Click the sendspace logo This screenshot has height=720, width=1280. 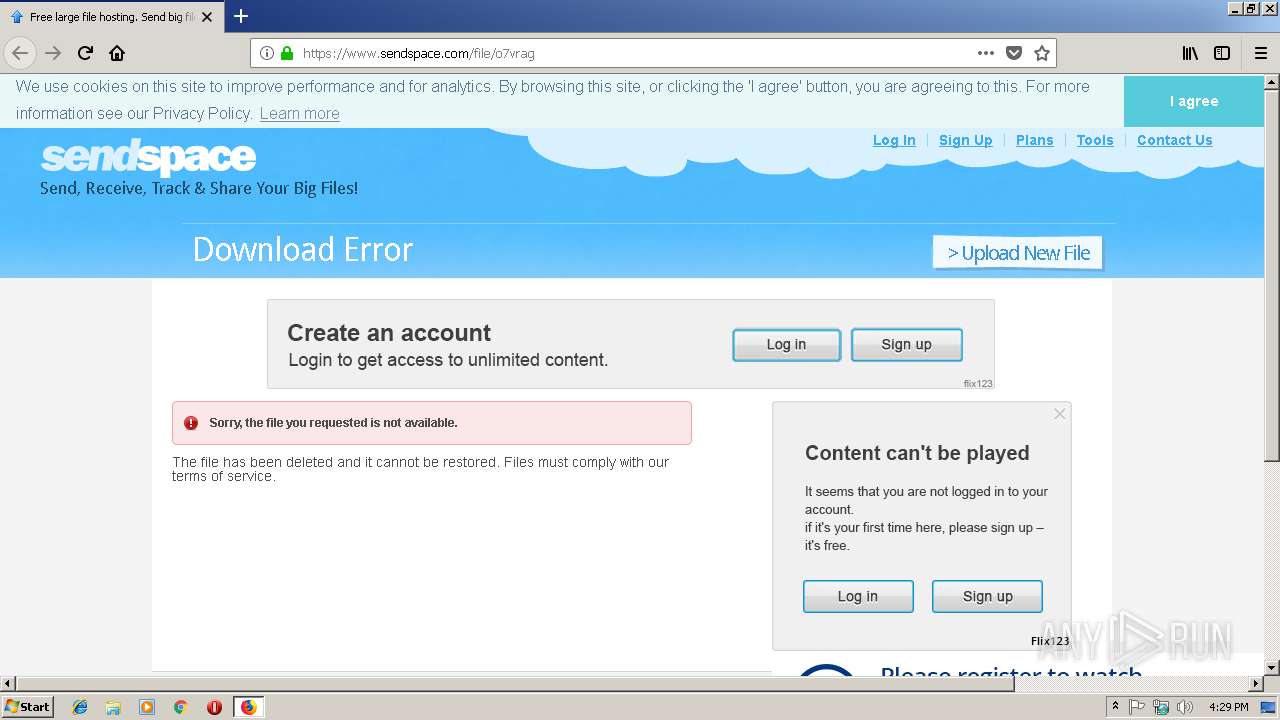[148, 157]
